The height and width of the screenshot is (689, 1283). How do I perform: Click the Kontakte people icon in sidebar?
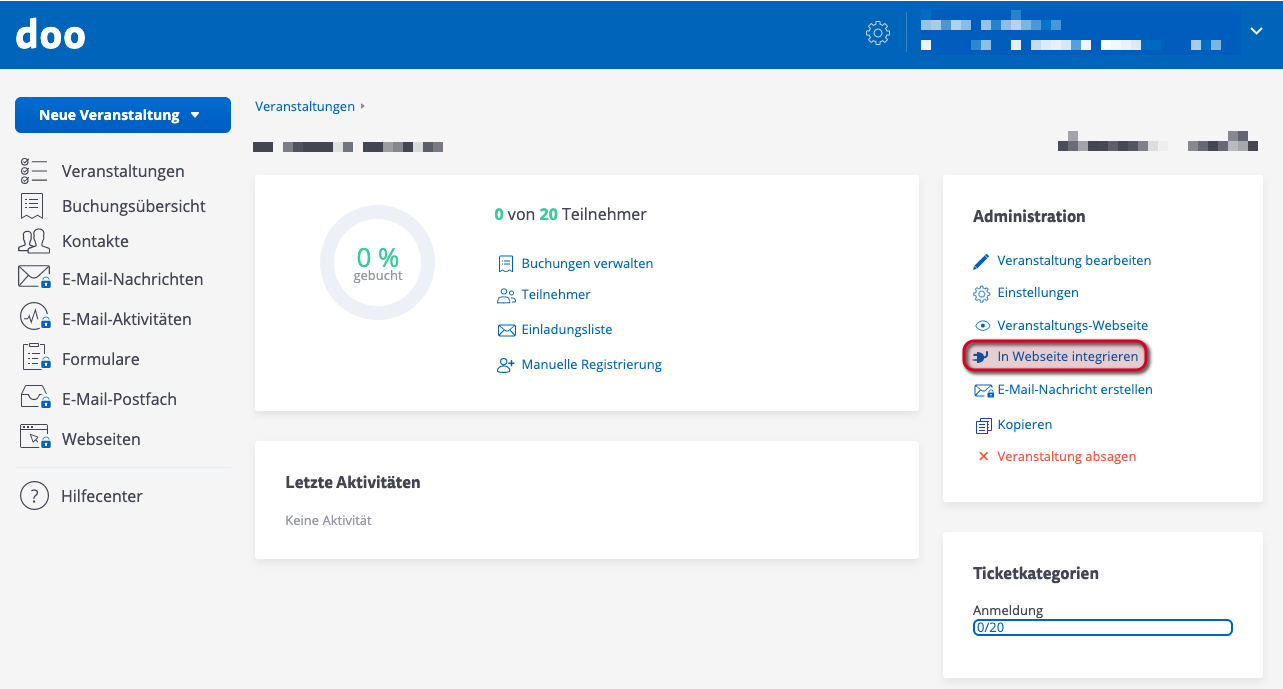[x=34, y=241]
